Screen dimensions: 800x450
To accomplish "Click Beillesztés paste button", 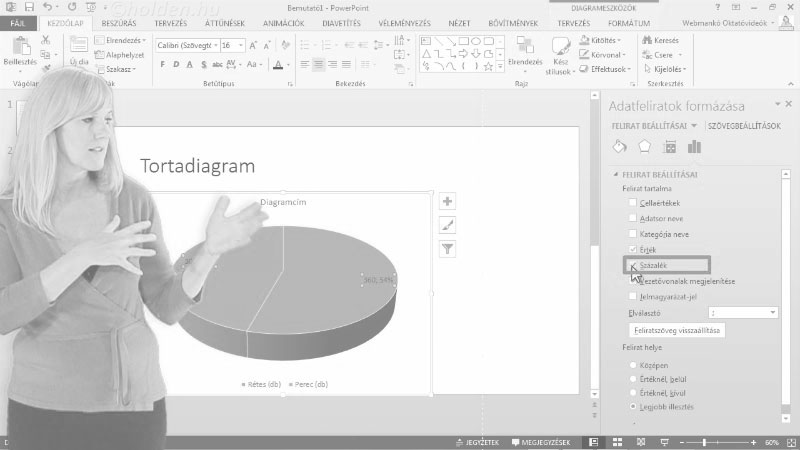I will coord(20,52).
